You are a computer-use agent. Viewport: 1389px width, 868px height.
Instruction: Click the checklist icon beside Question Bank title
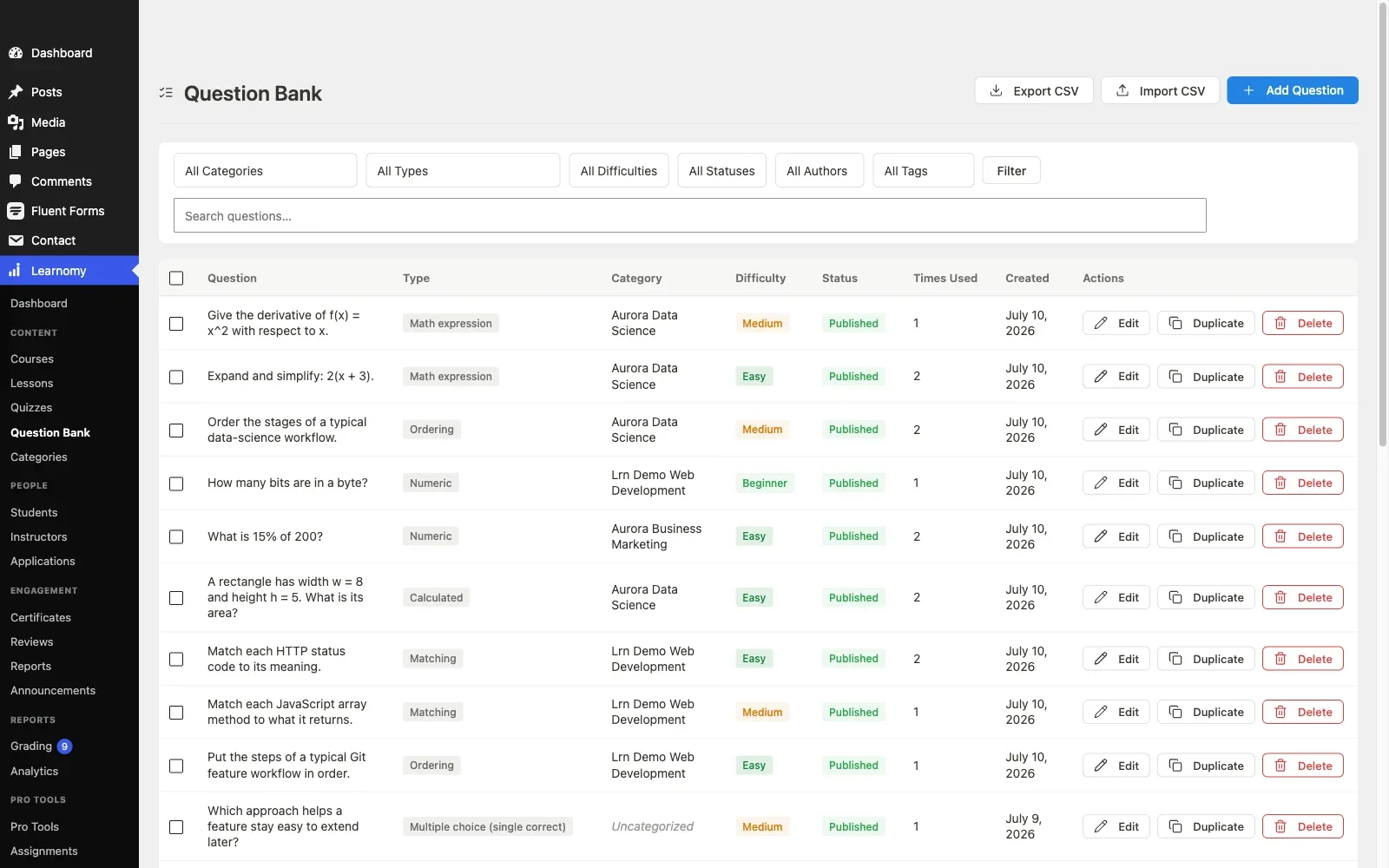(166, 93)
